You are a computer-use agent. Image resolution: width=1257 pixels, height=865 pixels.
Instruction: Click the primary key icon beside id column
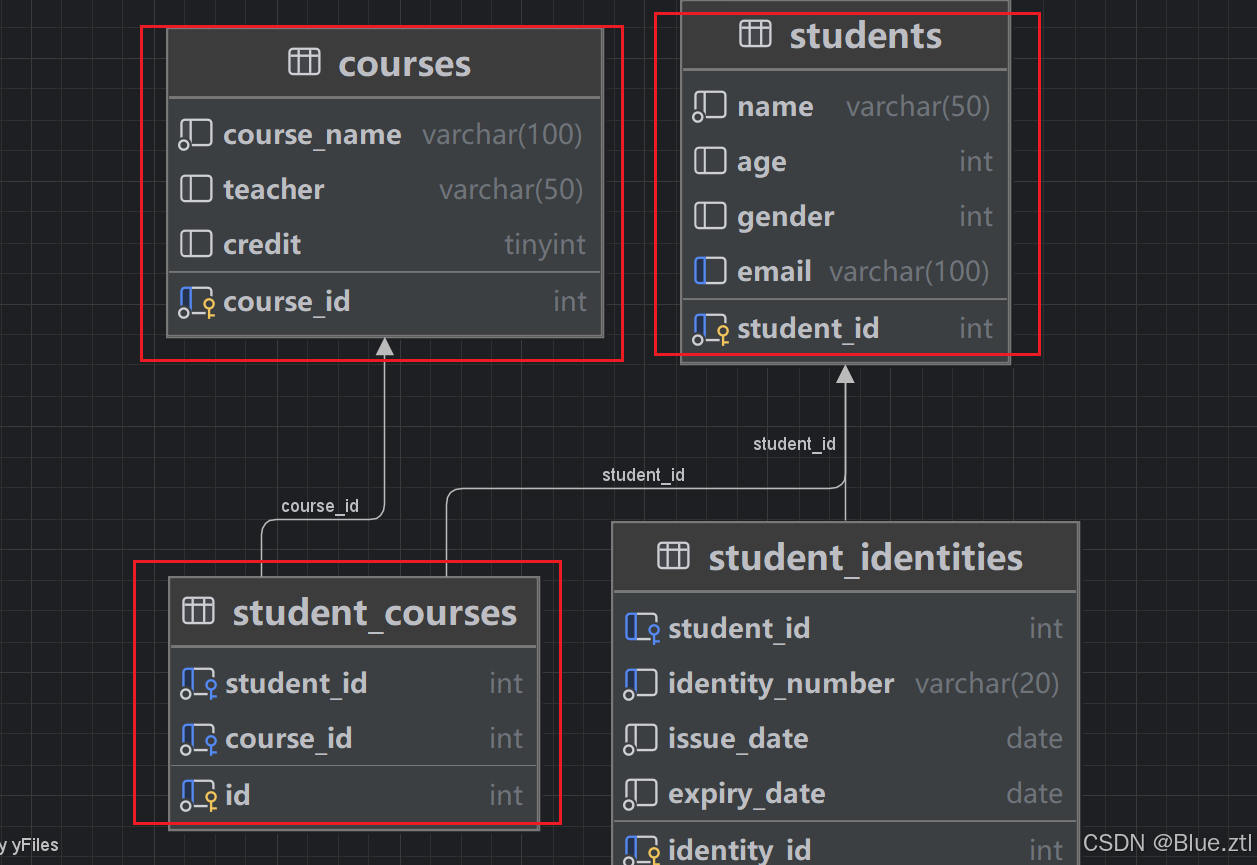pyautogui.click(x=199, y=796)
